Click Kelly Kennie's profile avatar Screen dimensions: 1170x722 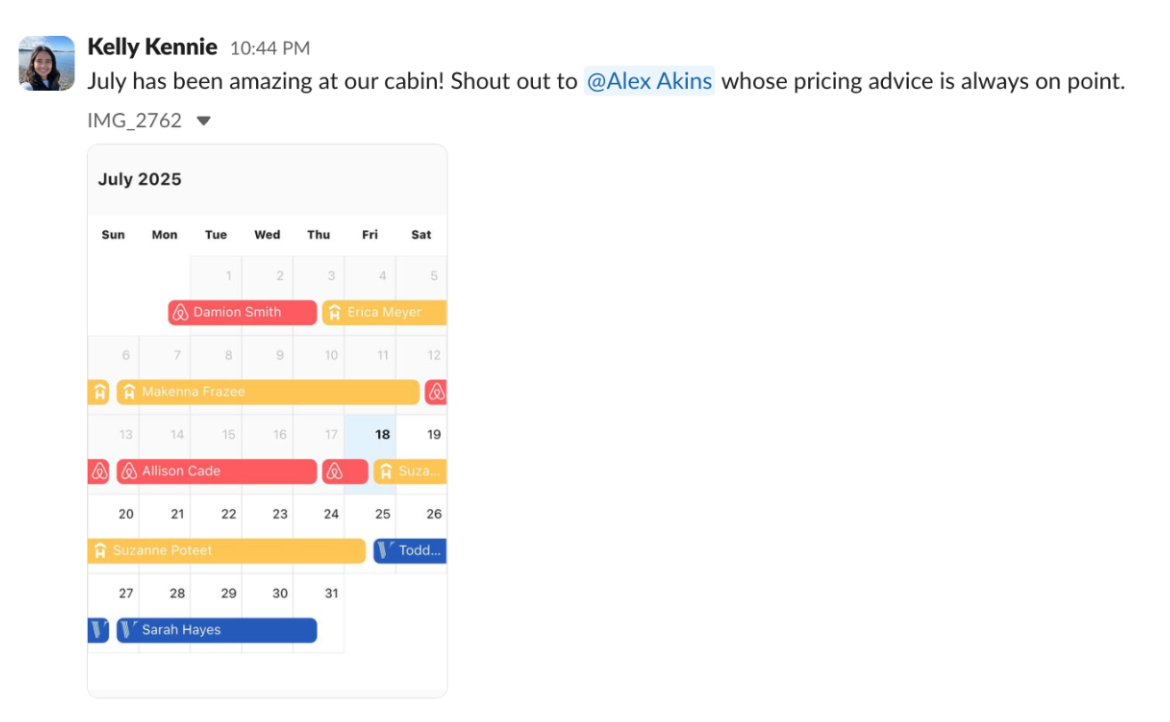point(47,64)
